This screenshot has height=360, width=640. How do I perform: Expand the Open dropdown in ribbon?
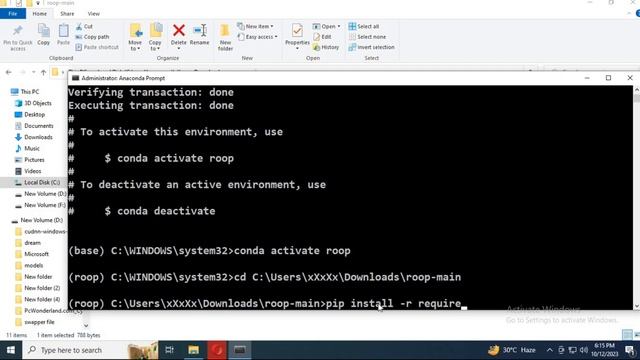[327, 27]
